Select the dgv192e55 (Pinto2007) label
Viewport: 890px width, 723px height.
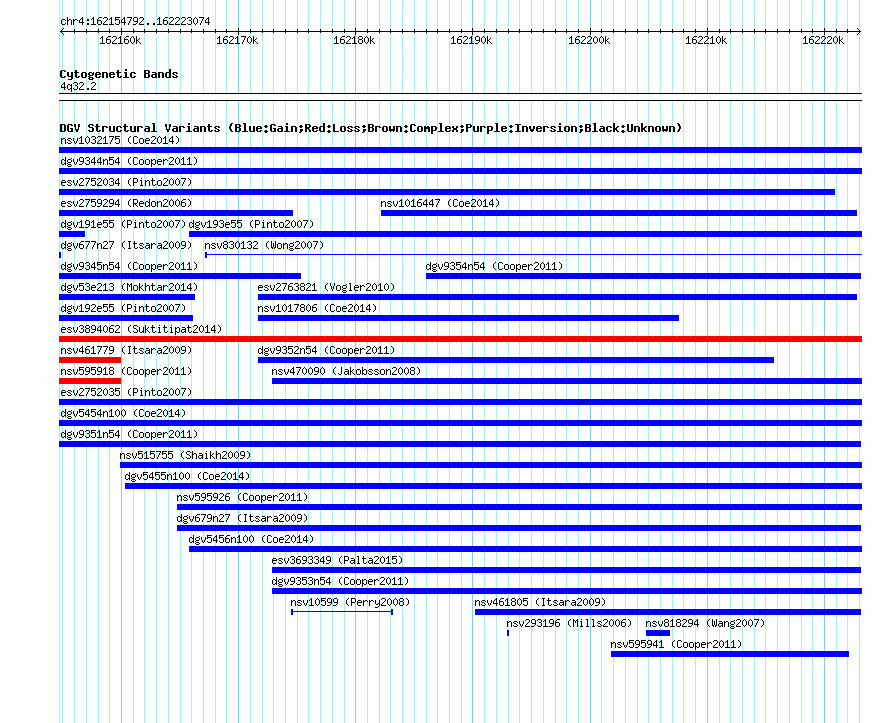pyautogui.click(x=123, y=308)
